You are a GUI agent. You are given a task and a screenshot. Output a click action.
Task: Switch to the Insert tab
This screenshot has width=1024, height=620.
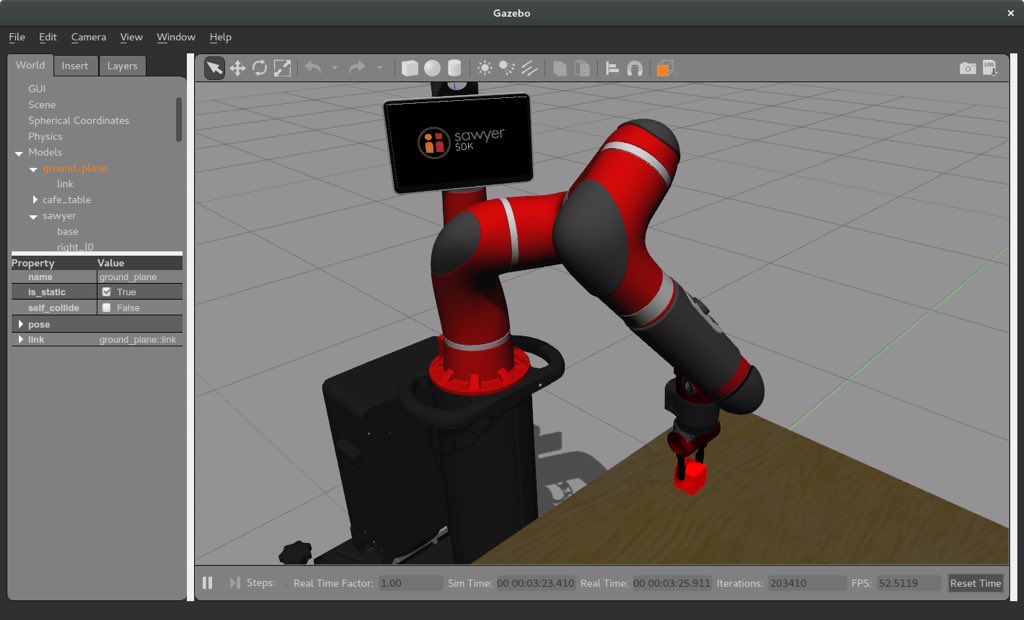pyautogui.click(x=75, y=66)
